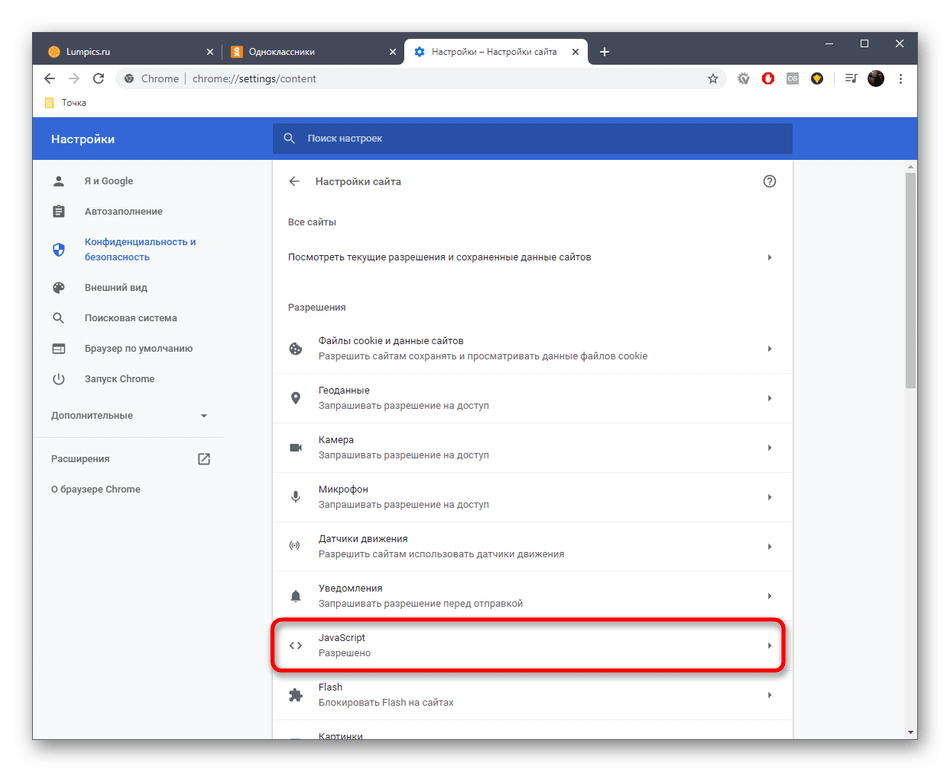950x772 pixels.
Task: Select Внешний вид in the sidebar
Action: coord(116,288)
